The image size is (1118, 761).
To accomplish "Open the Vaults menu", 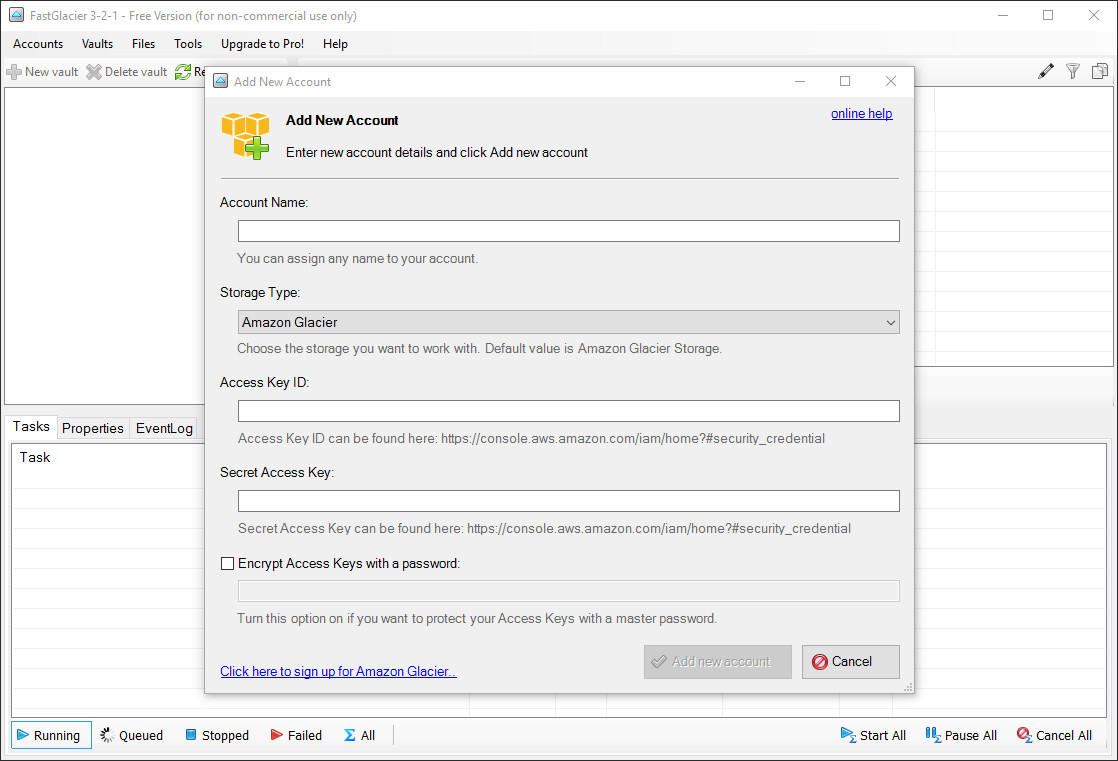I will pos(97,44).
